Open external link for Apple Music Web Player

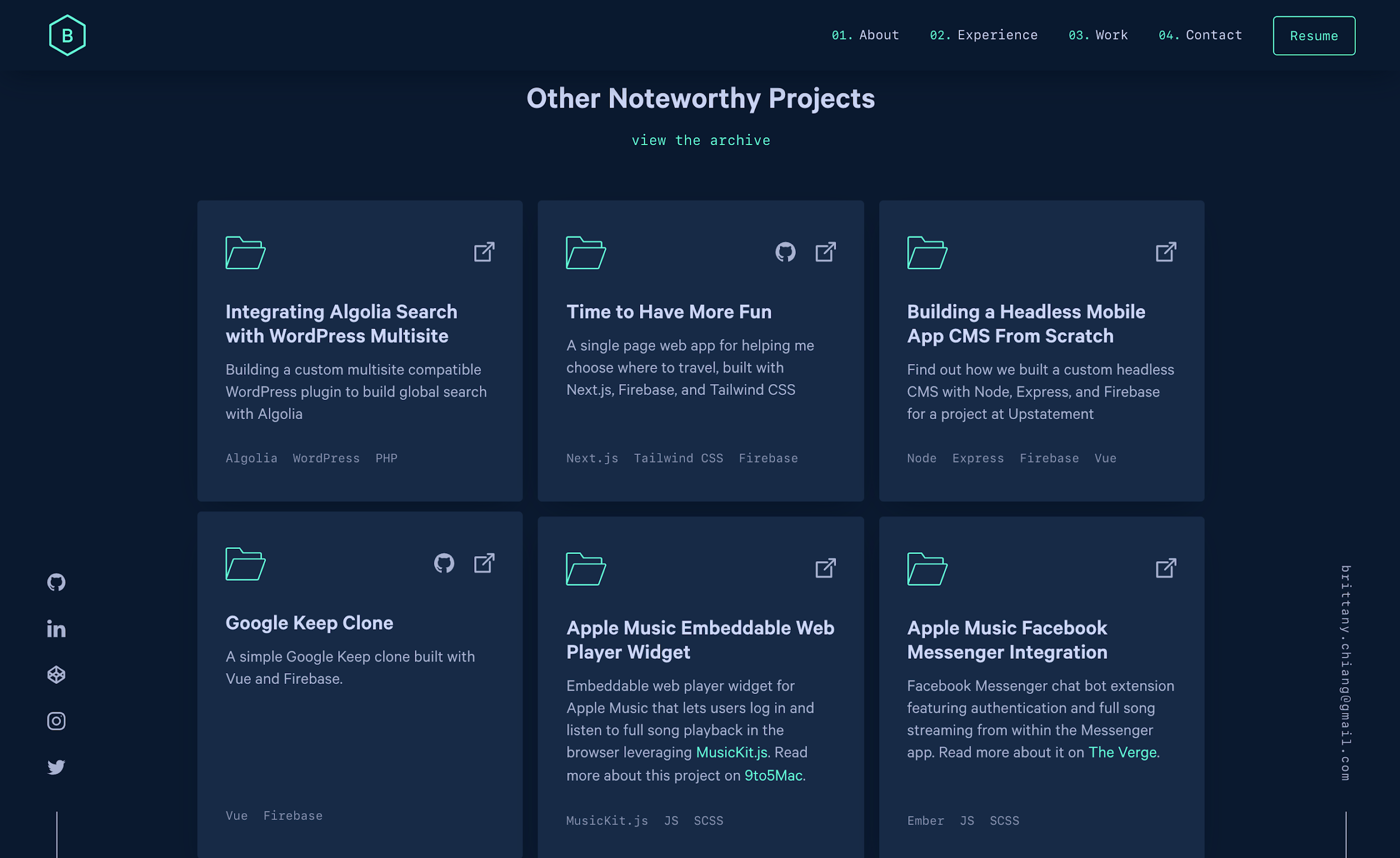825,568
